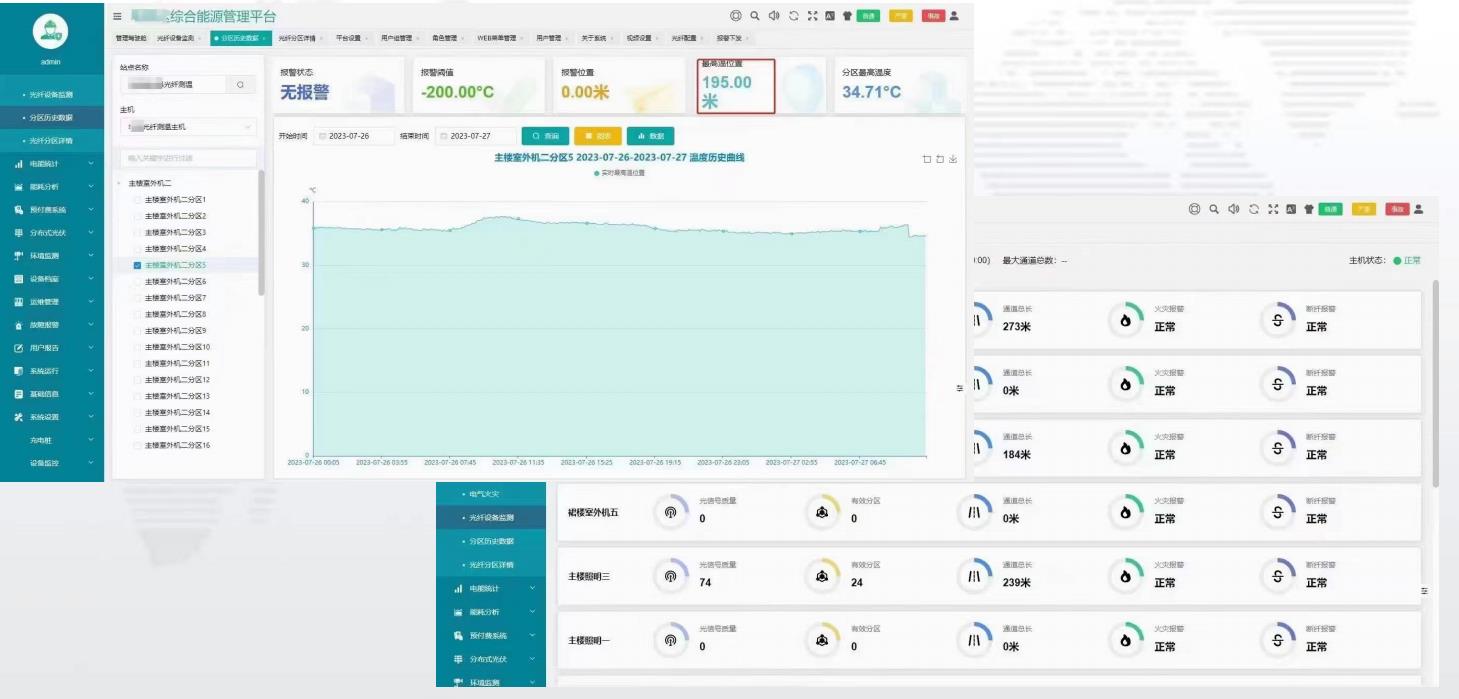Click the start date field 2023-07-26
This screenshot has width=1459, height=699.
(355, 136)
